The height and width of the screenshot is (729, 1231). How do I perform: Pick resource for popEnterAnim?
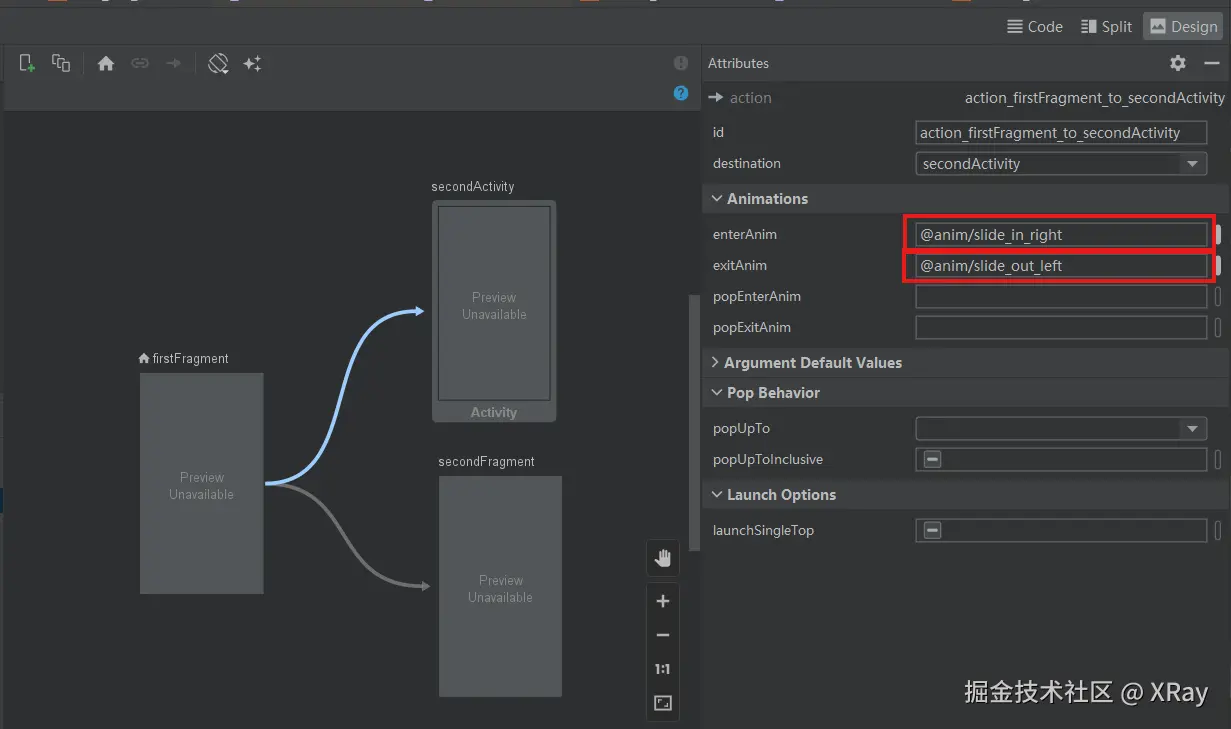(1218, 297)
